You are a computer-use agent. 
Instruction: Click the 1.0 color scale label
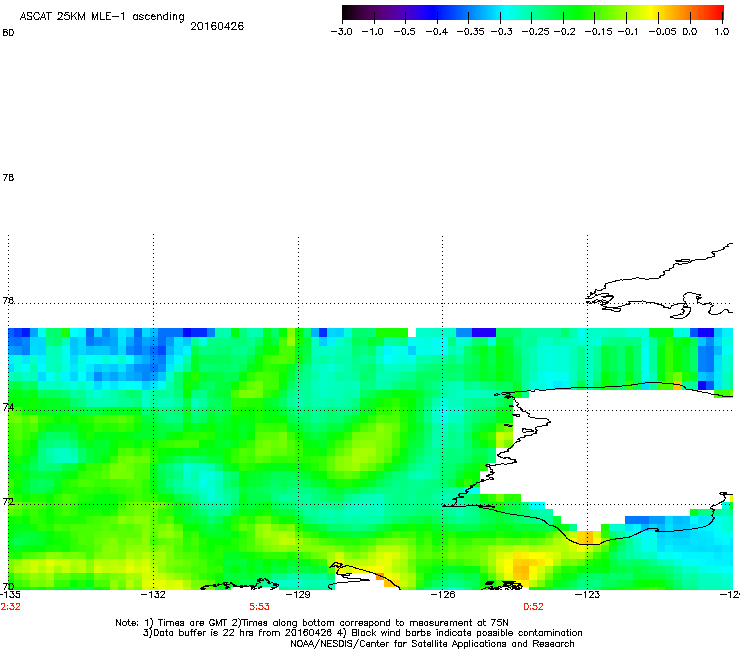click(x=722, y=32)
